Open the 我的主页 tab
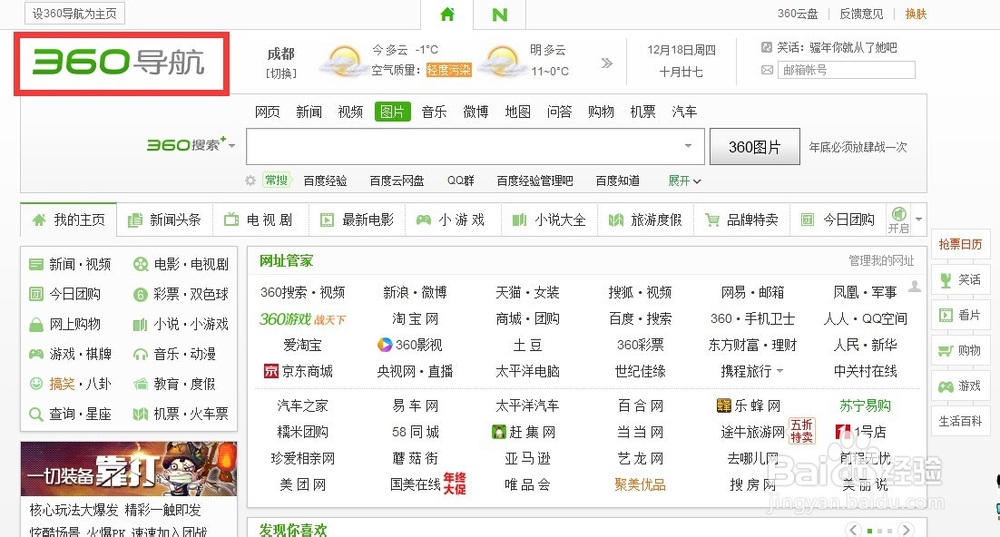 68,220
